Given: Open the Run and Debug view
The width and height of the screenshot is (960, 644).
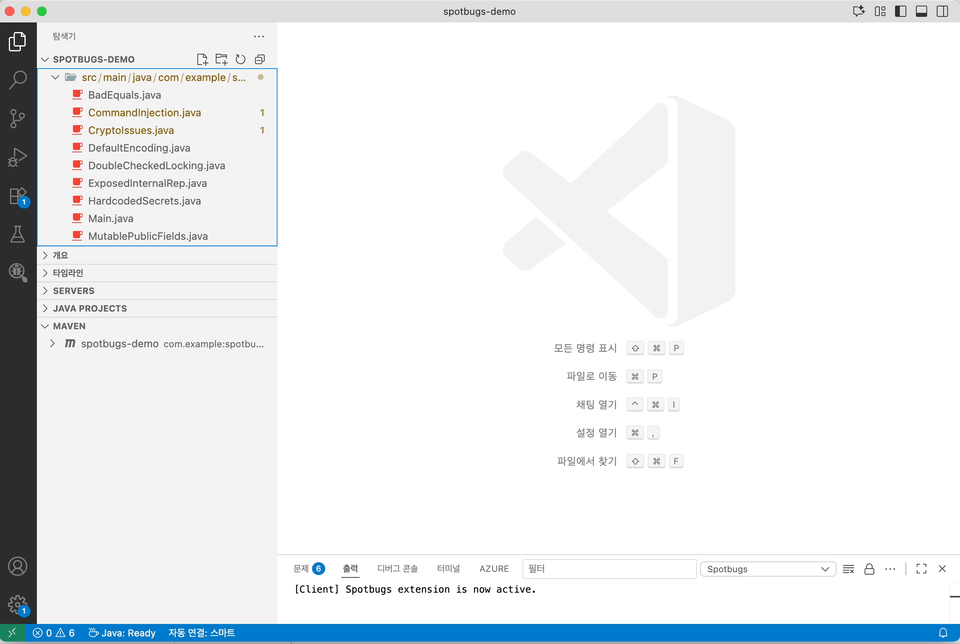Looking at the screenshot, I should click(x=18, y=157).
